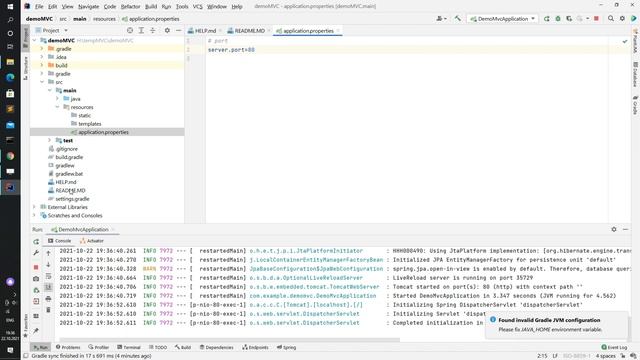Open the Spring tool window
Image resolution: width=640 pixels, height=360 pixels.
tap(287, 347)
